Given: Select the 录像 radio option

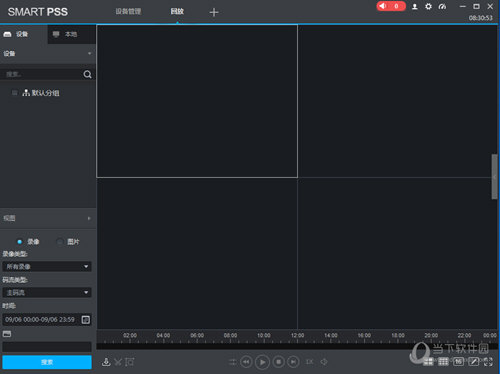Looking at the screenshot, I should [x=20, y=242].
